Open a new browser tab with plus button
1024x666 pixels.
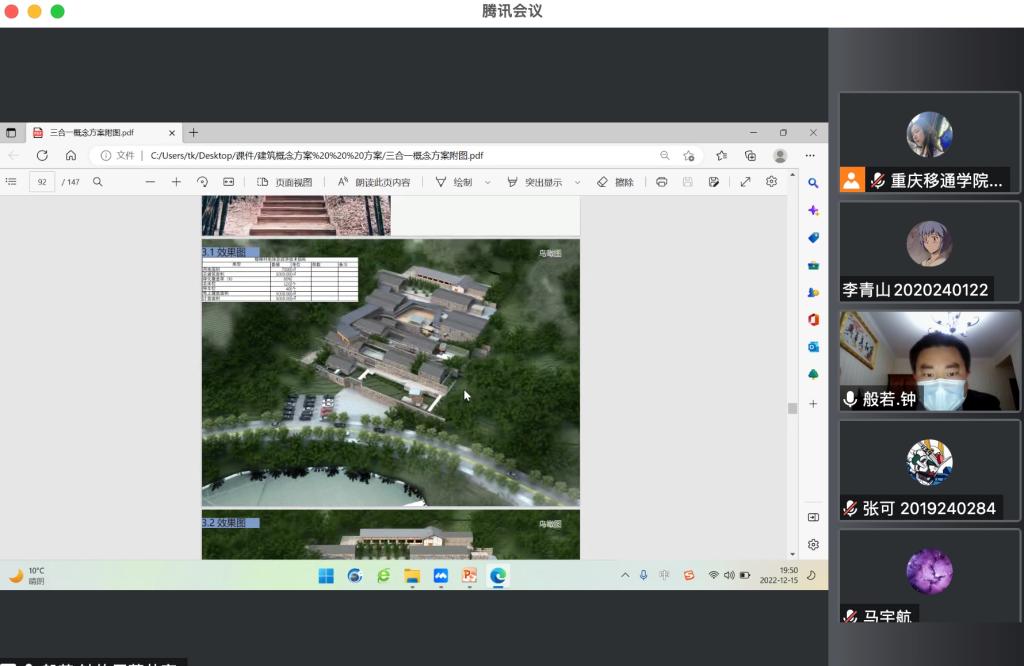tap(194, 132)
